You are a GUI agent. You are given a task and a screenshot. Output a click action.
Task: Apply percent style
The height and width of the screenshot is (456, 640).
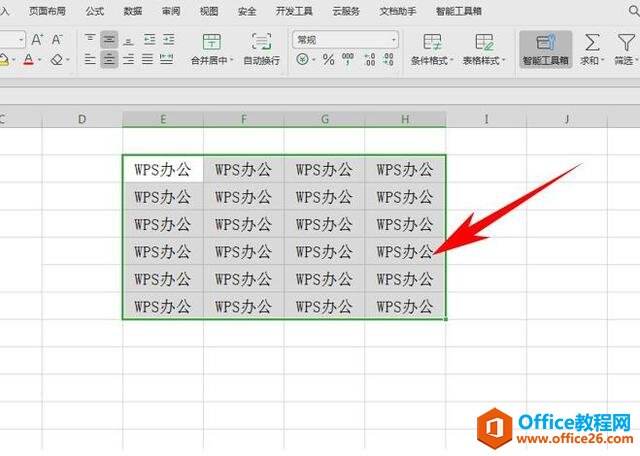[329, 60]
